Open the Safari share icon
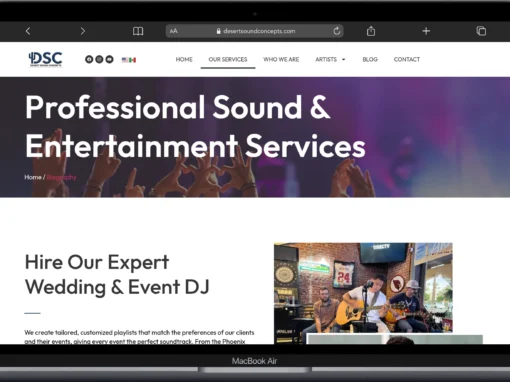Image resolution: width=510 pixels, height=382 pixels. coord(371,31)
